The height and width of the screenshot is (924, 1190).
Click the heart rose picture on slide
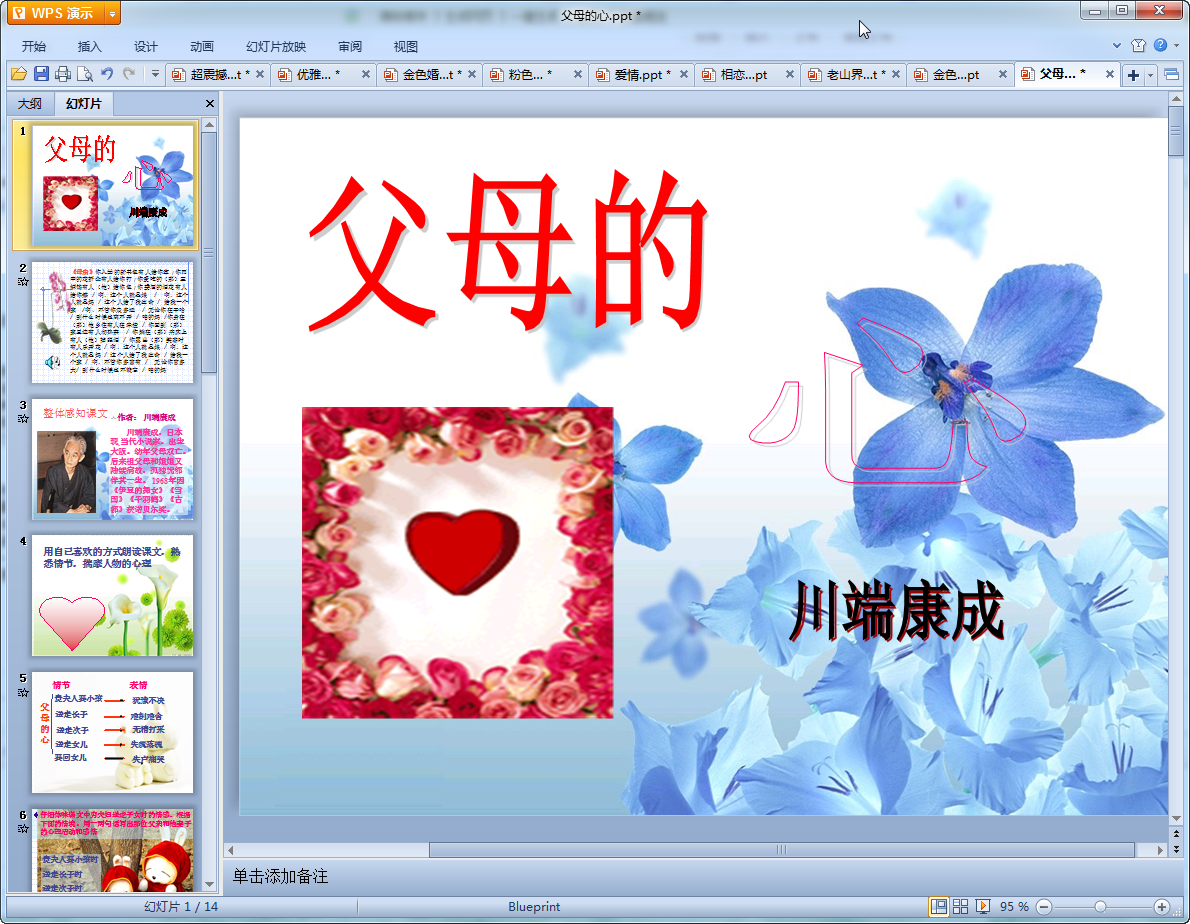click(x=458, y=562)
